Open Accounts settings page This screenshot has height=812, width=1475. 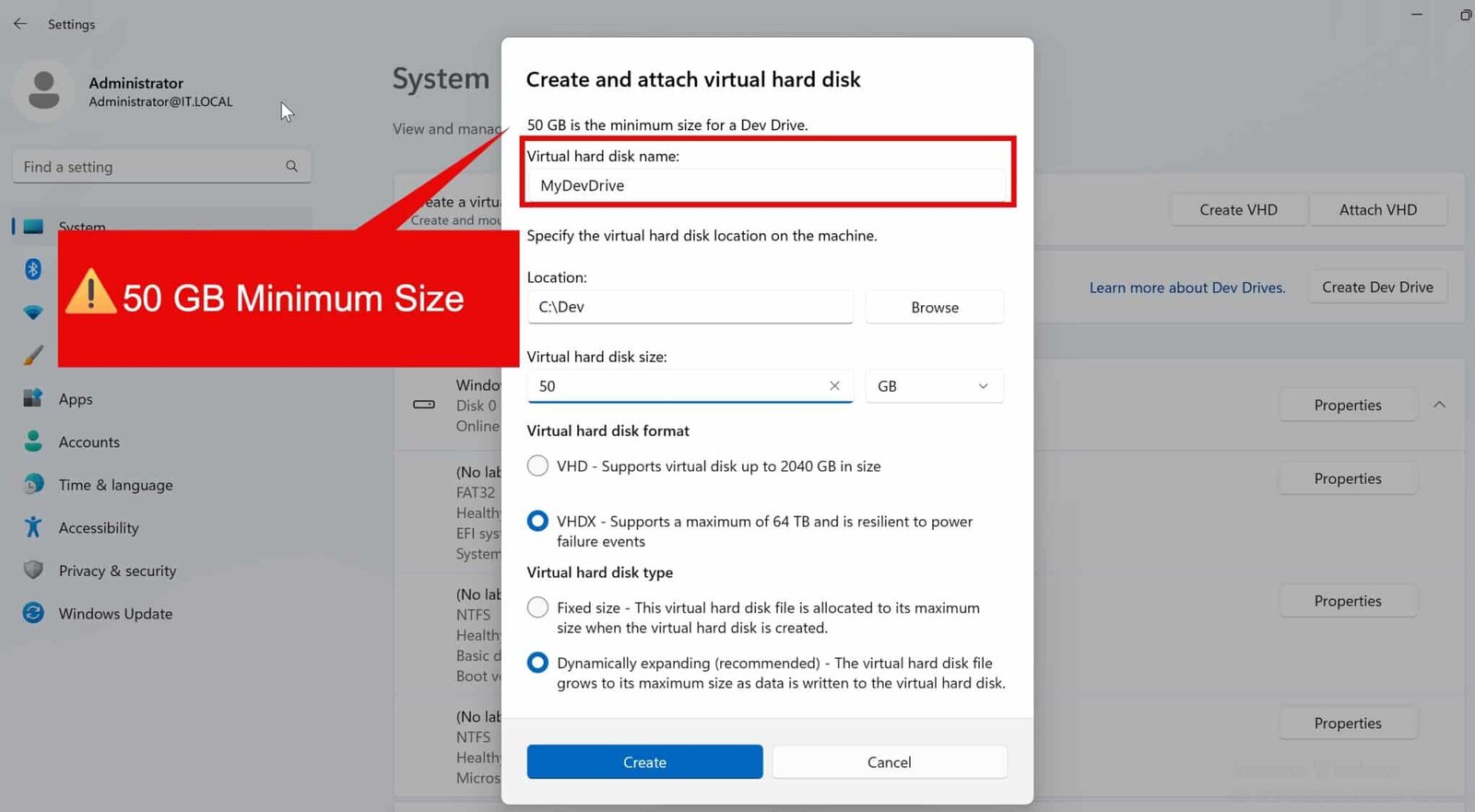coord(89,441)
